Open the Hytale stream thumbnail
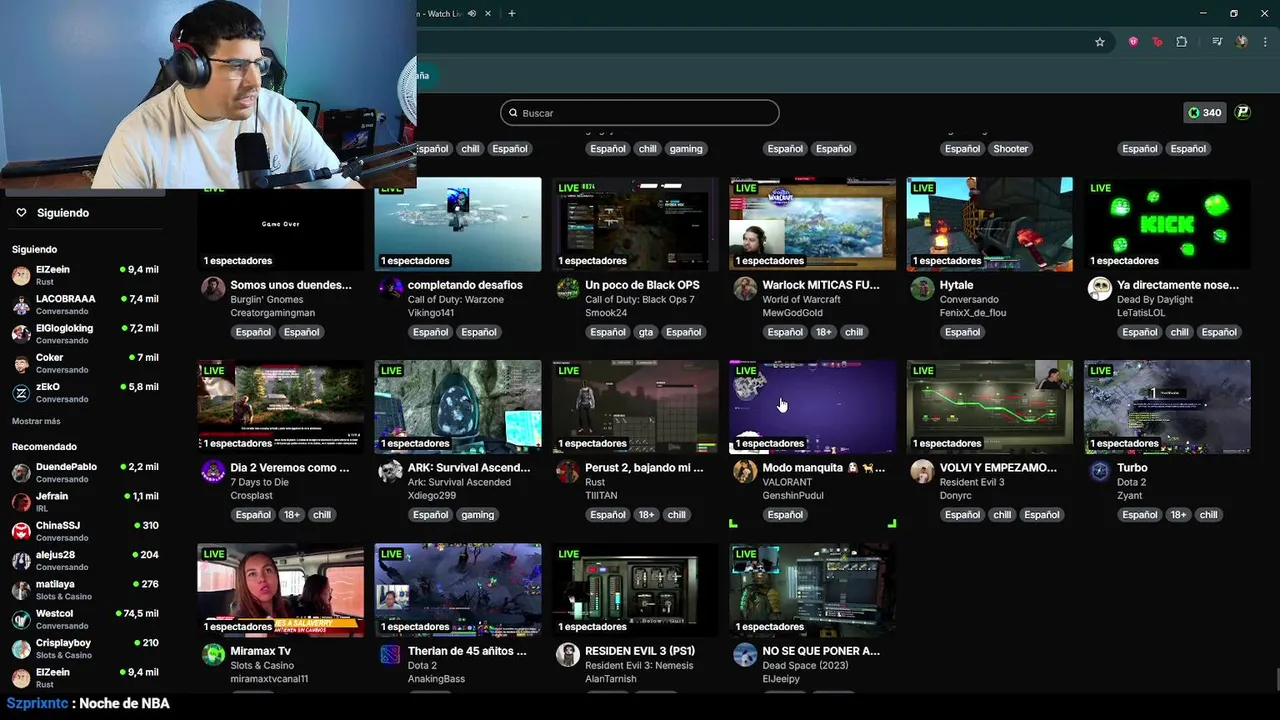The width and height of the screenshot is (1280, 720). [989, 225]
